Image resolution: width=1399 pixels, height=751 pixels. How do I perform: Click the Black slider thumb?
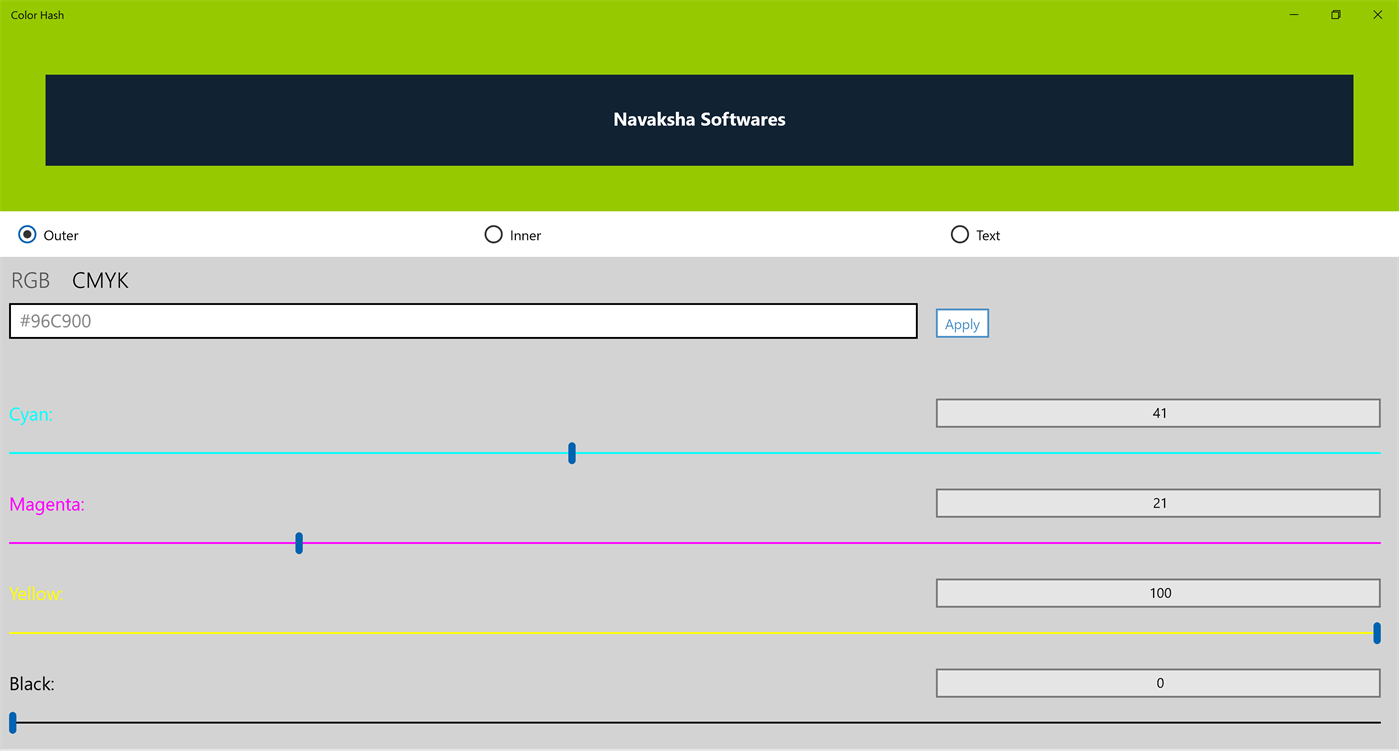click(14, 723)
